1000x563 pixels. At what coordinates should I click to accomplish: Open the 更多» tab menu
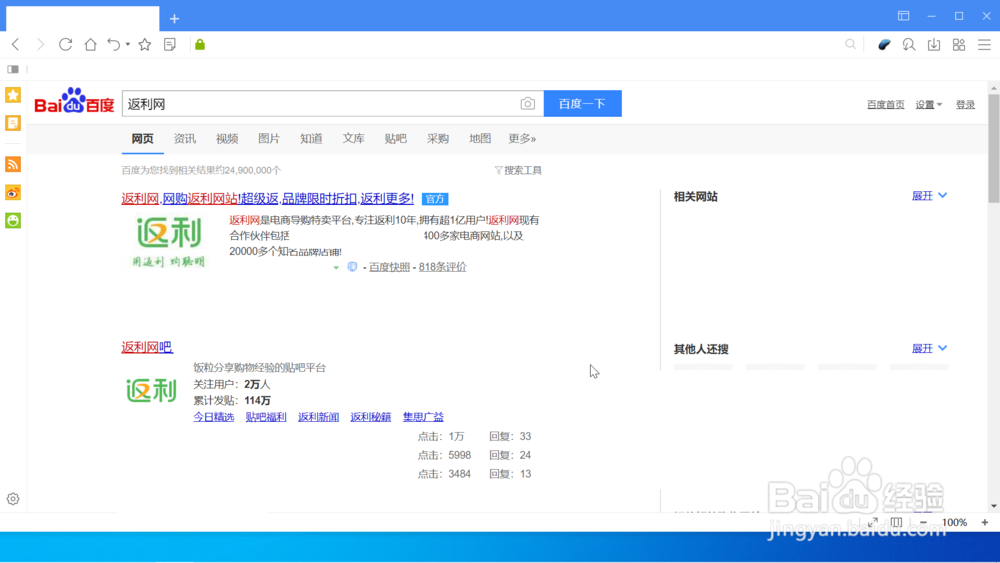pyautogui.click(x=522, y=138)
